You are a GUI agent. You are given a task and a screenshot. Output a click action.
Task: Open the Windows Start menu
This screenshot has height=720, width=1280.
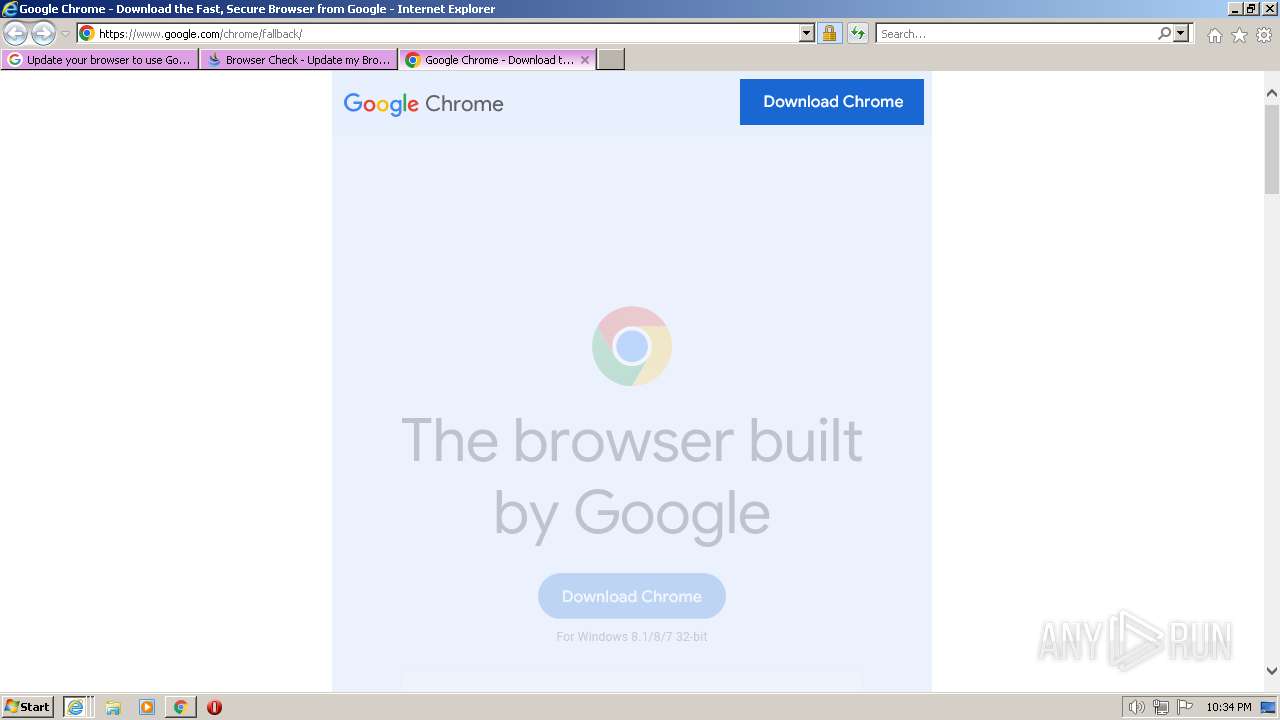click(28, 707)
